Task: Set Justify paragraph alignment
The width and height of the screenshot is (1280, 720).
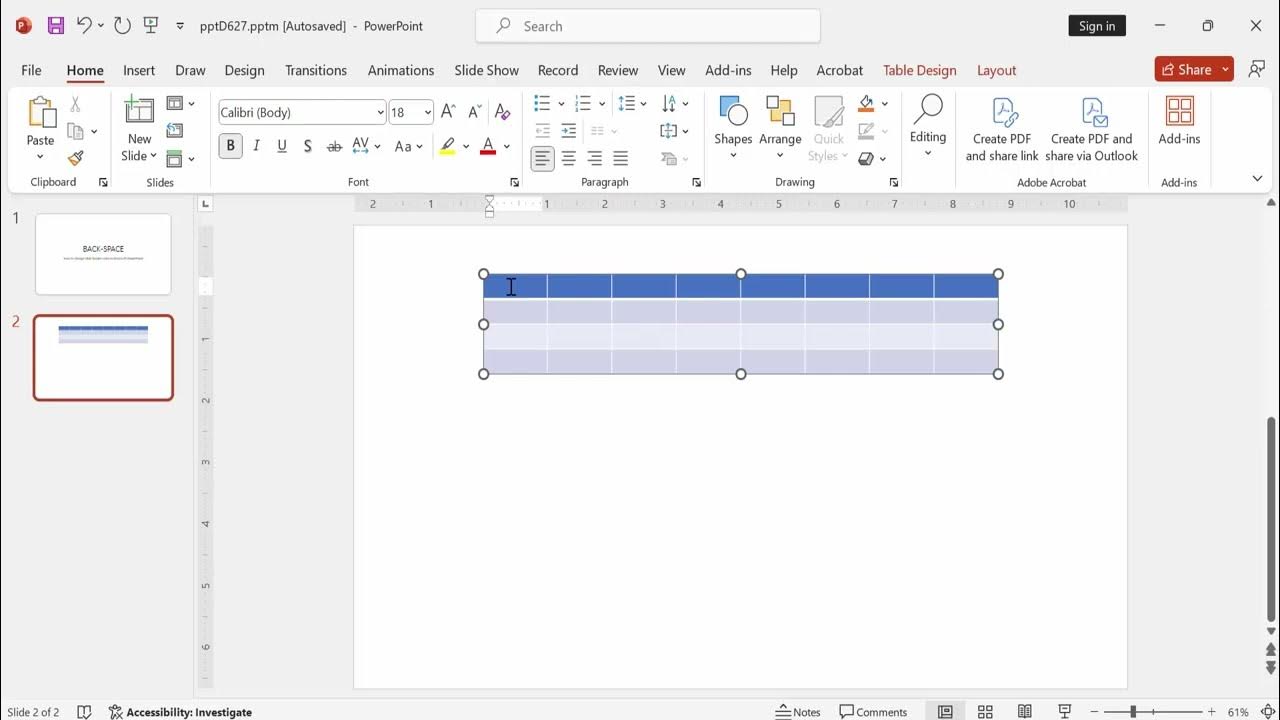Action: [x=621, y=158]
